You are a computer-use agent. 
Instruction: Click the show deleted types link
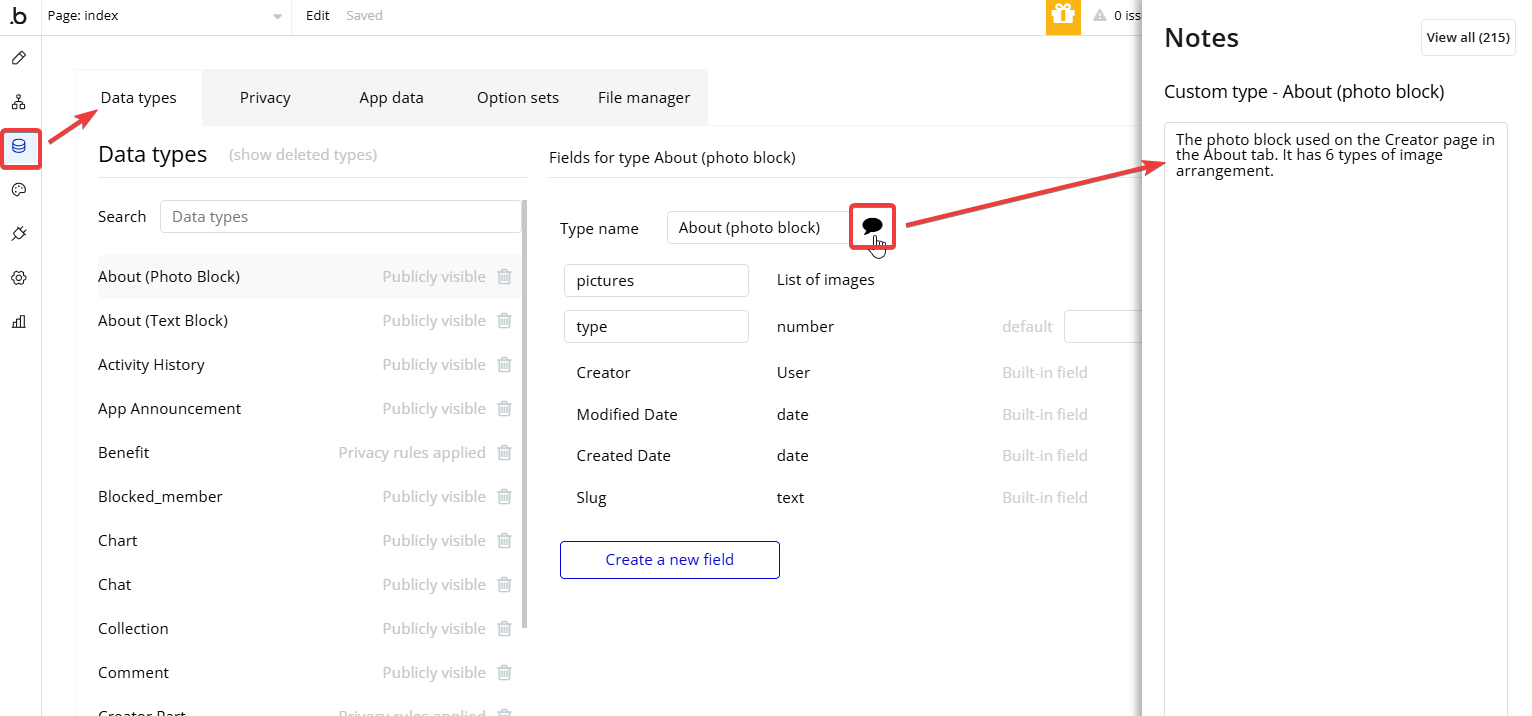tap(303, 155)
